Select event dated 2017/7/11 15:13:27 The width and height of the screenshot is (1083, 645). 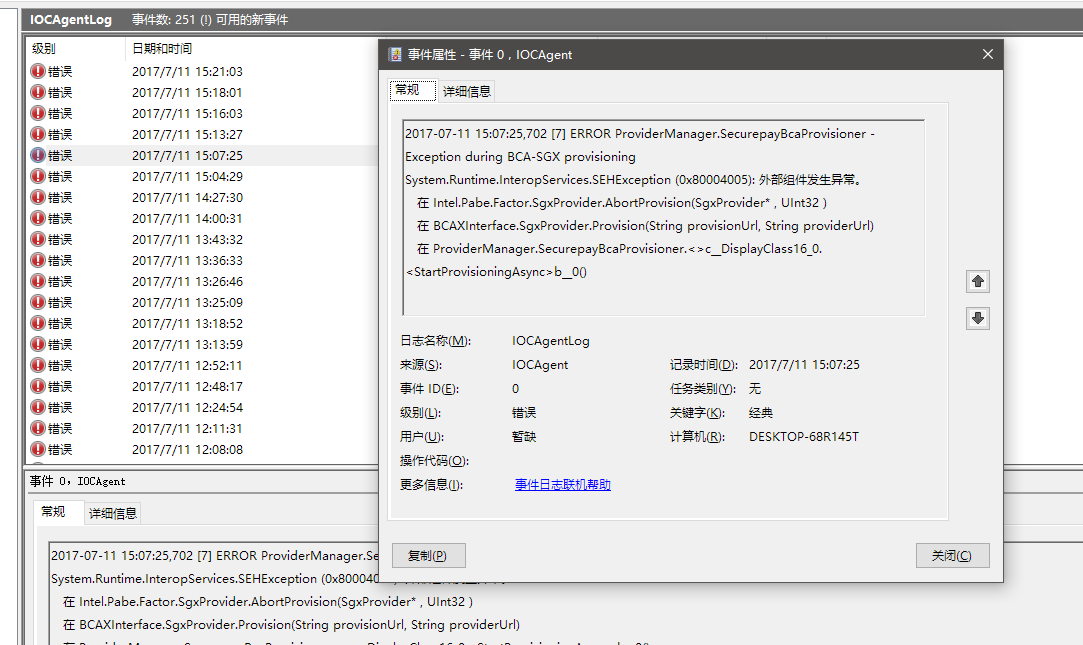pos(187,134)
